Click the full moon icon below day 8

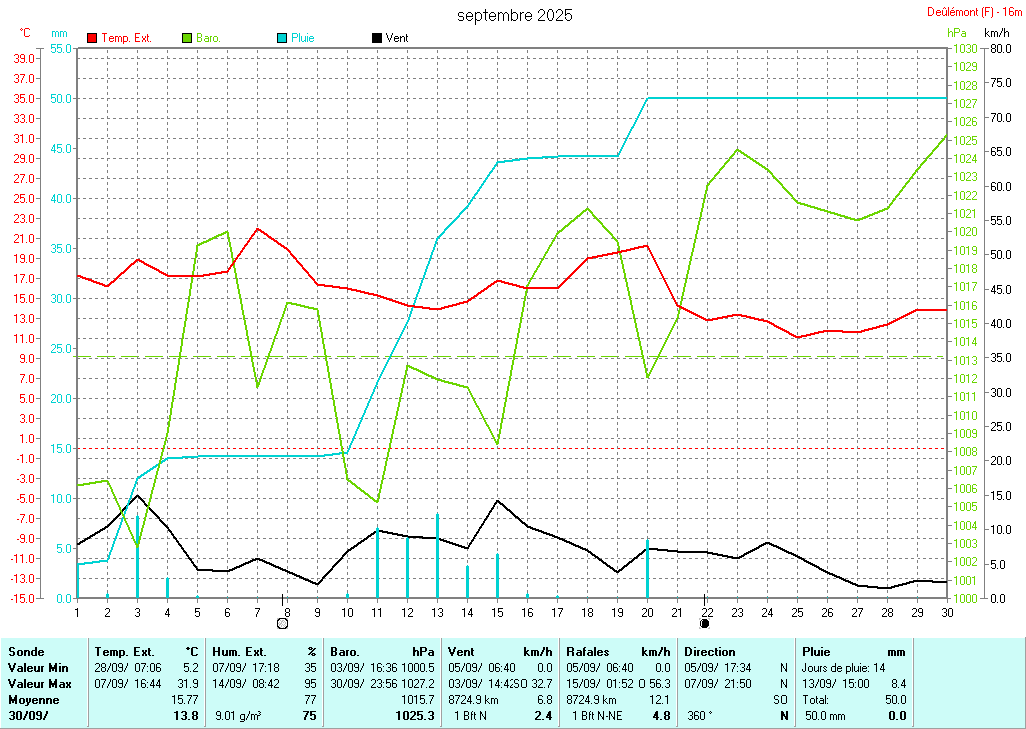pos(282,624)
